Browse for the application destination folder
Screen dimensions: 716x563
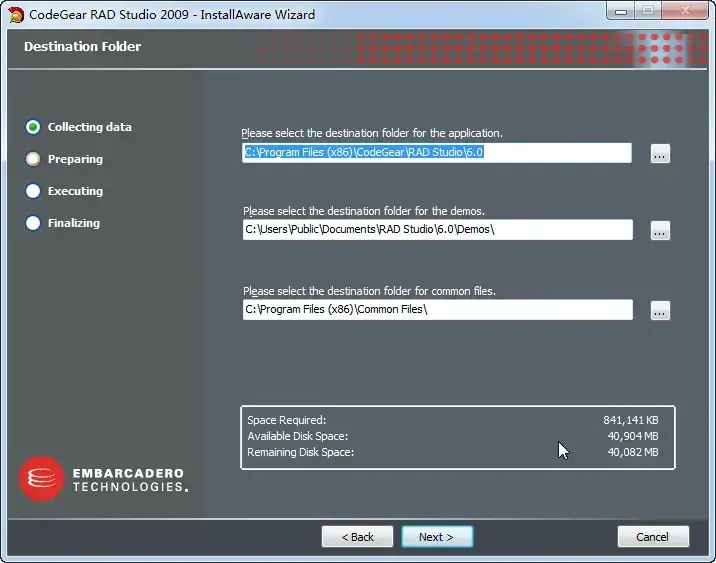[x=660, y=153]
